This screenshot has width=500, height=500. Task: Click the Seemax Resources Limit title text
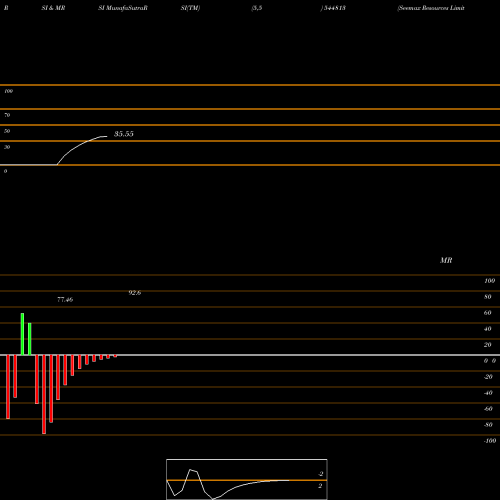[x=431, y=8]
